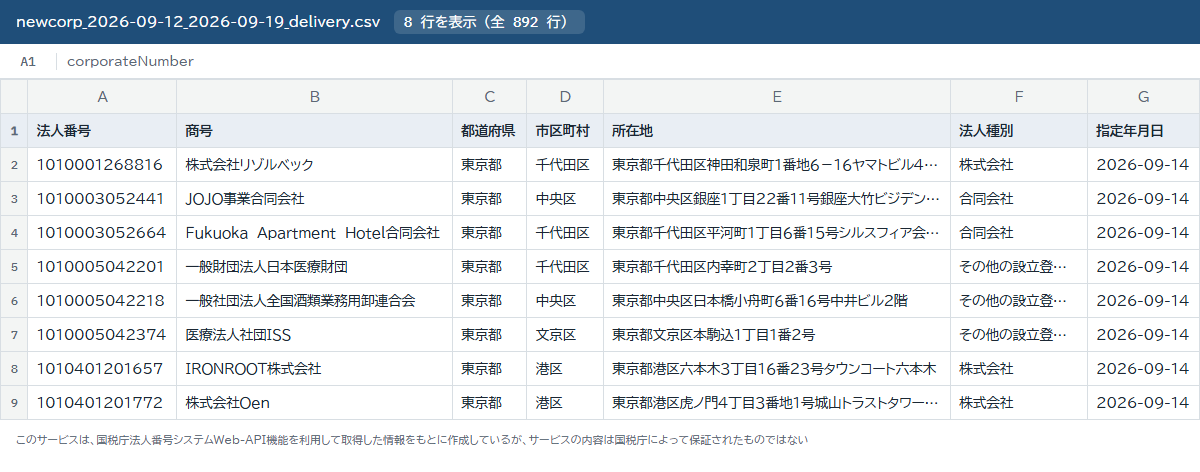Select column E header

(x=777, y=97)
